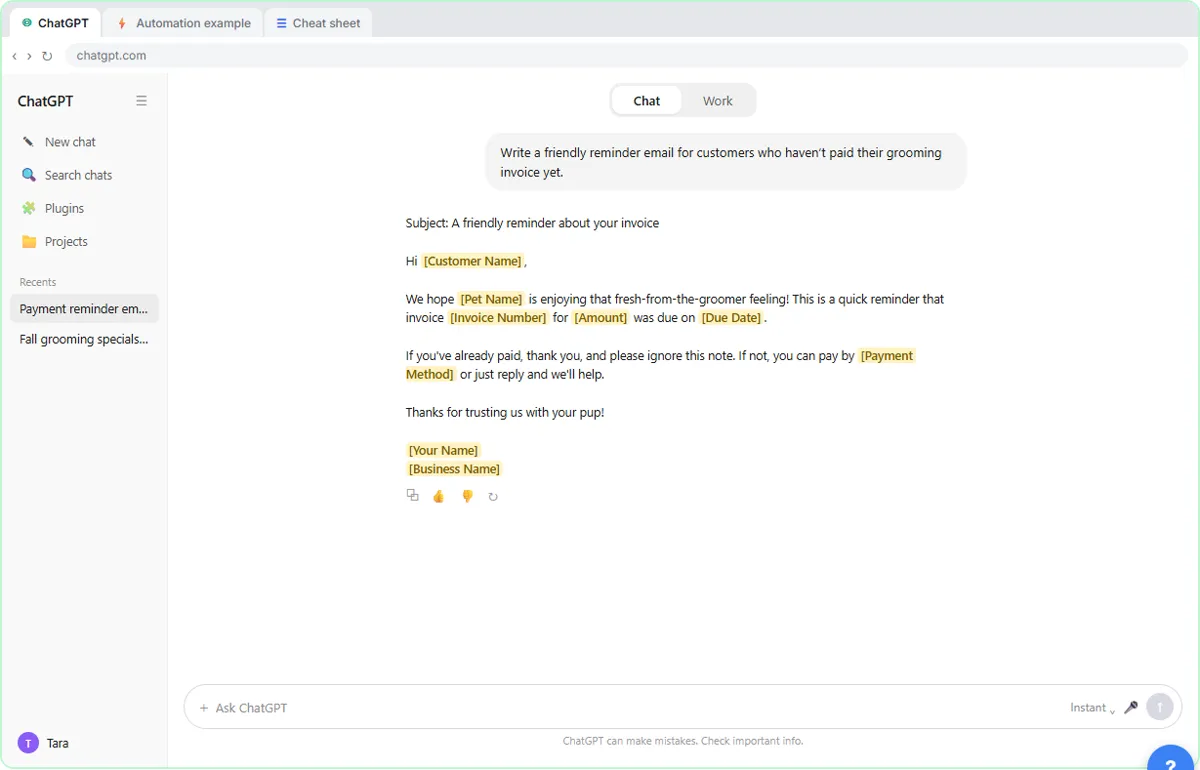The width and height of the screenshot is (1200, 770).
Task: Click the plus attach icon in composer
Action: tap(204, 708)
